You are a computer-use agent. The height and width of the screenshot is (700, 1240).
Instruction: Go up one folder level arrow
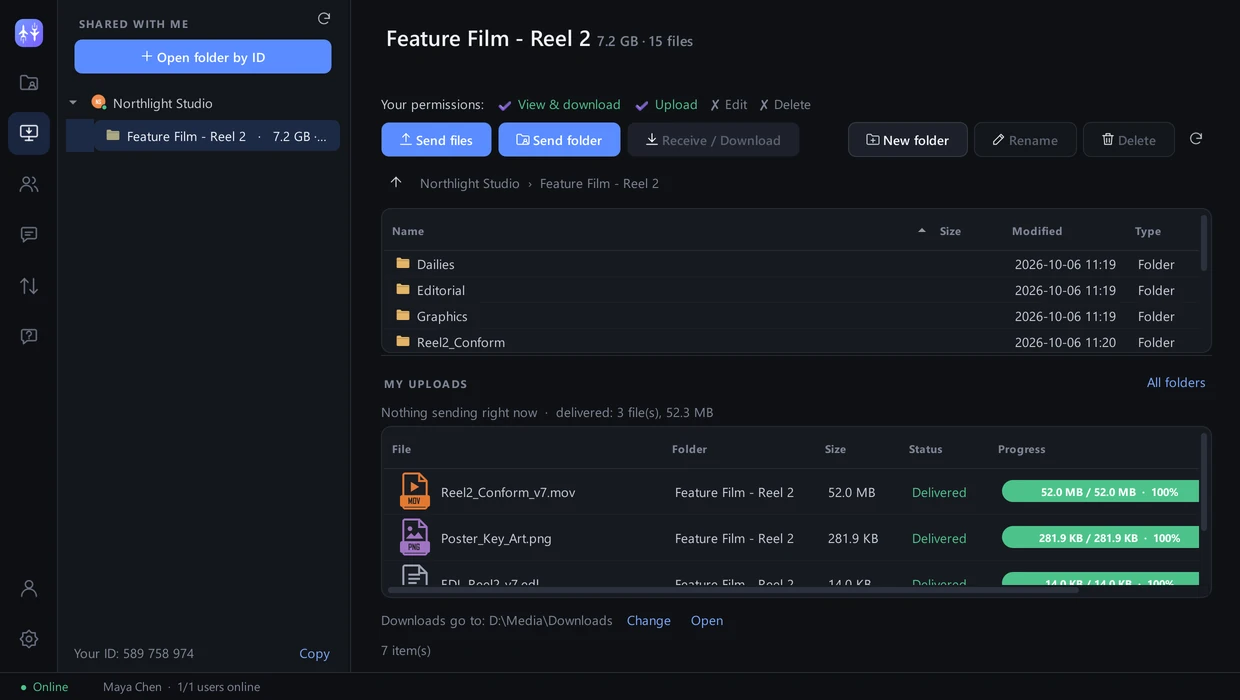point(396,182)
